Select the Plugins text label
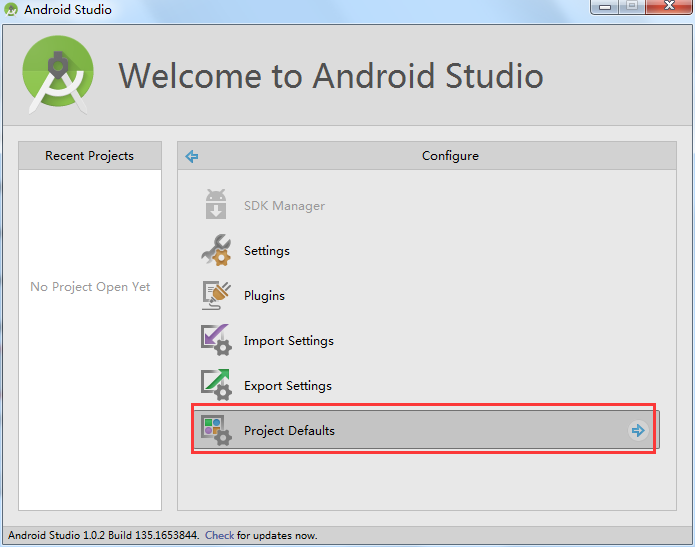 [x=264, y=296]
